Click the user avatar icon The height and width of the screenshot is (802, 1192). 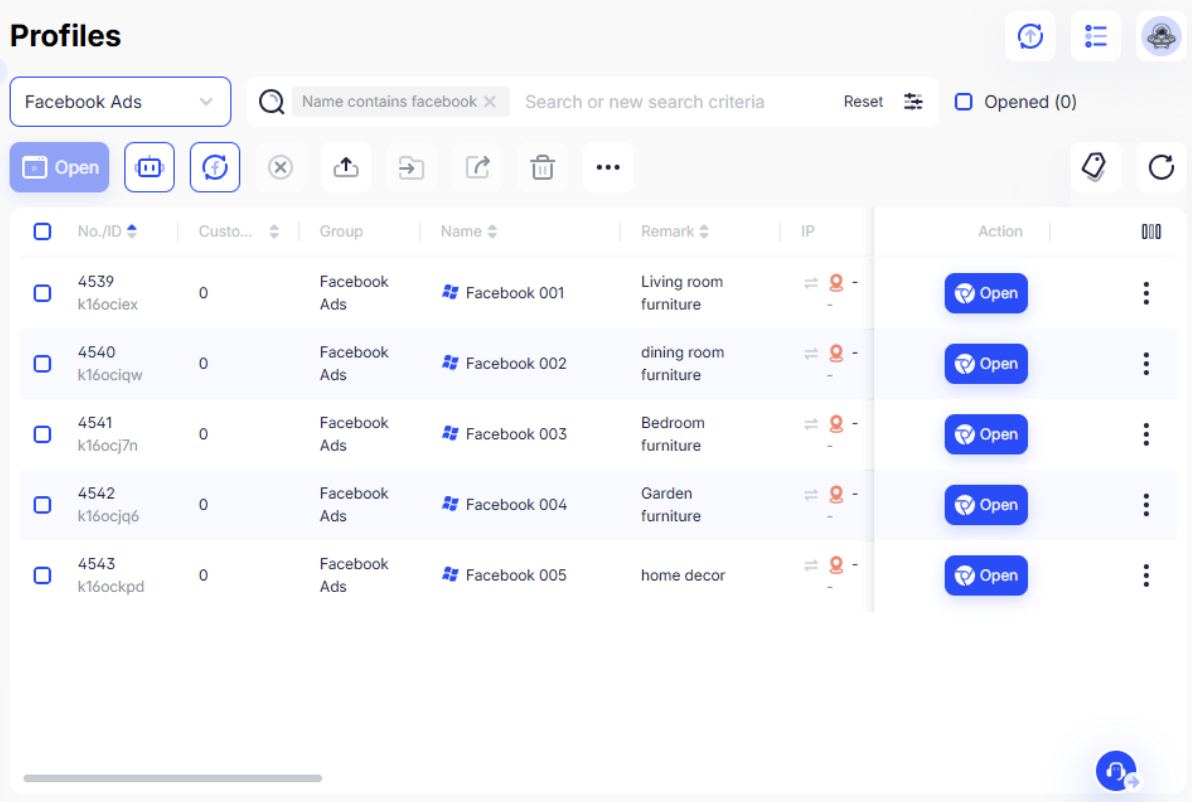[1161, 36]
